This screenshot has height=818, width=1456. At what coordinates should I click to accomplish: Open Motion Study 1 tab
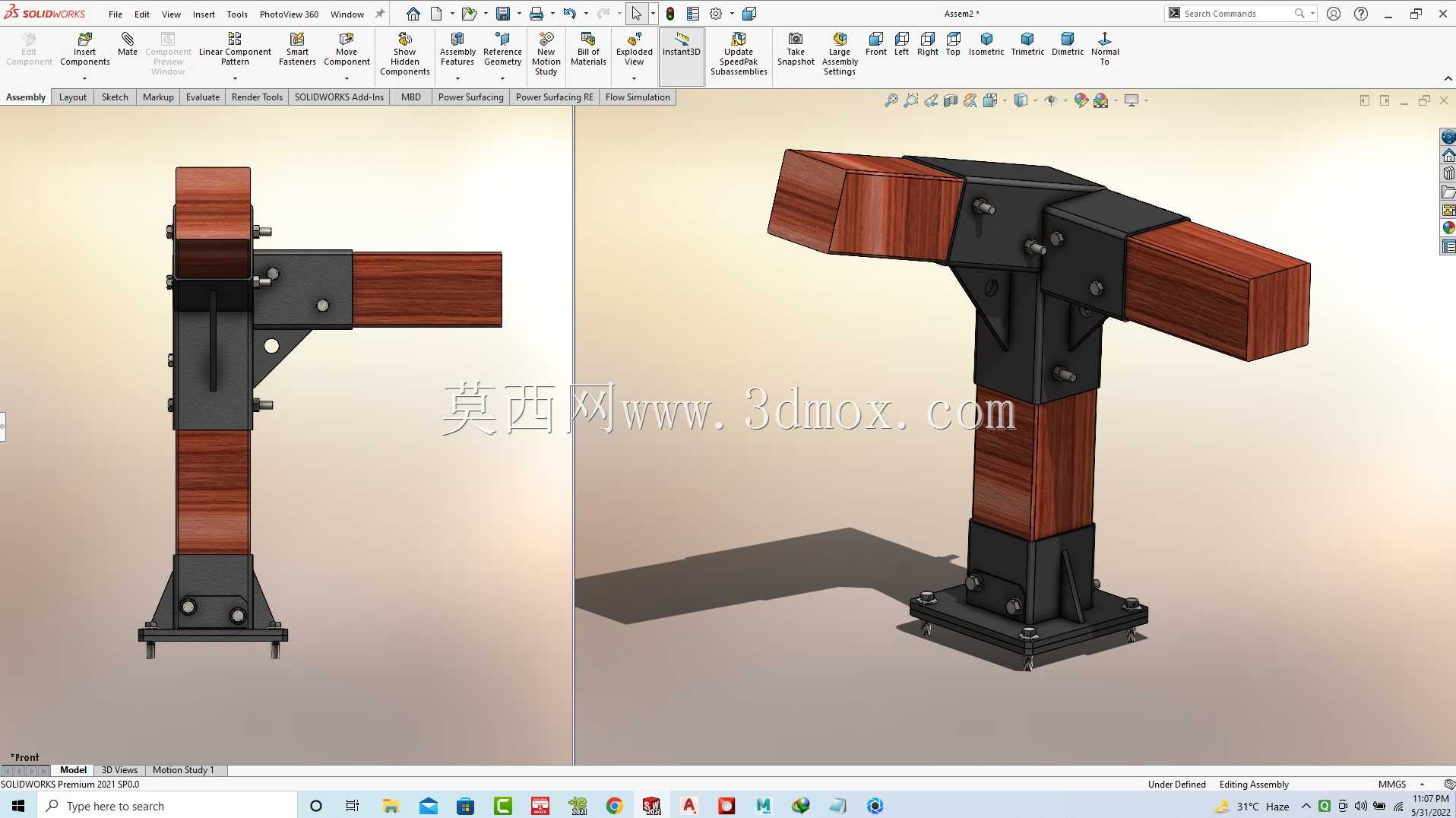[x=183, y=770]
